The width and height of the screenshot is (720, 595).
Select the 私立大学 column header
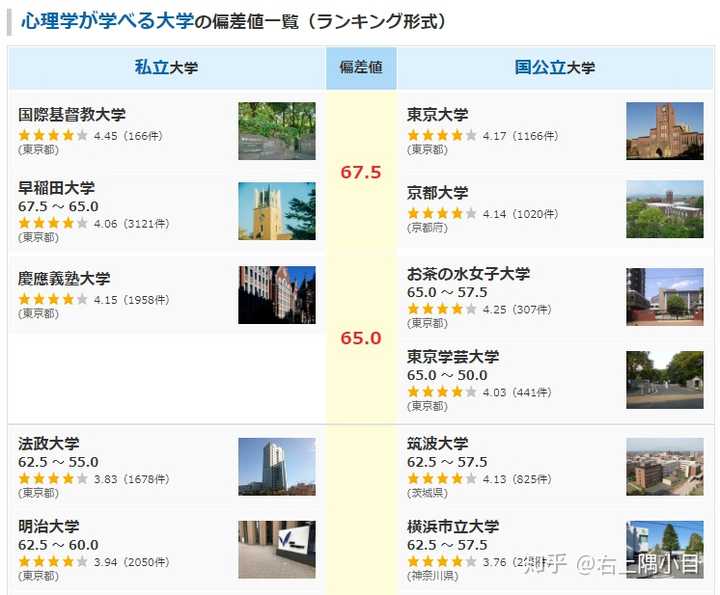click(166, 67)
